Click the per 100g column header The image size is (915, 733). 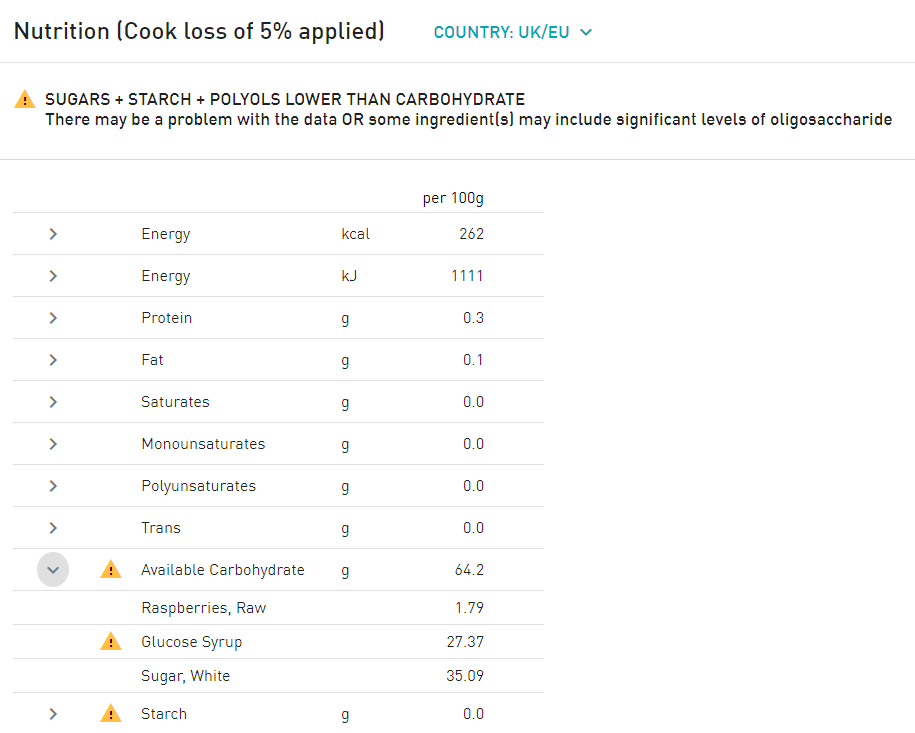(x=452, y=197)
